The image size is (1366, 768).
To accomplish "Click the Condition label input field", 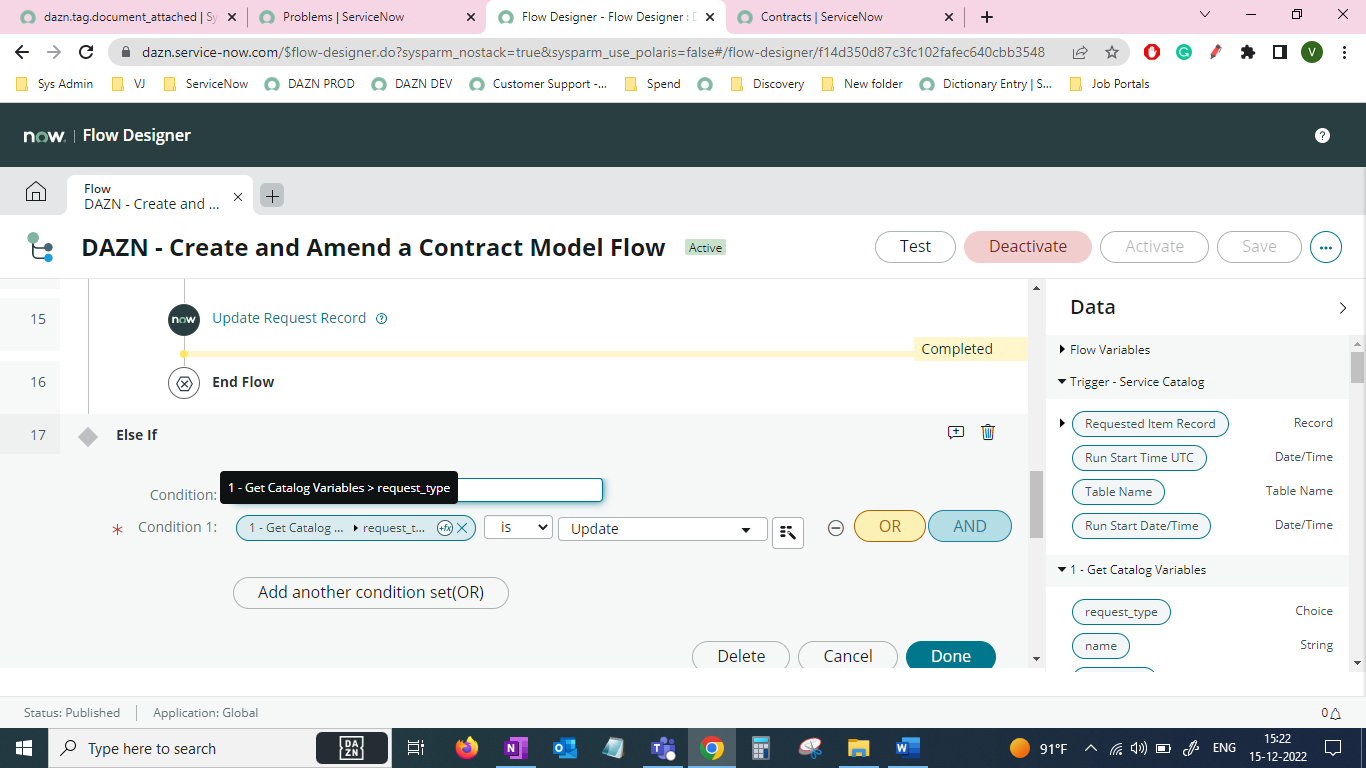I will pos(530,490).
